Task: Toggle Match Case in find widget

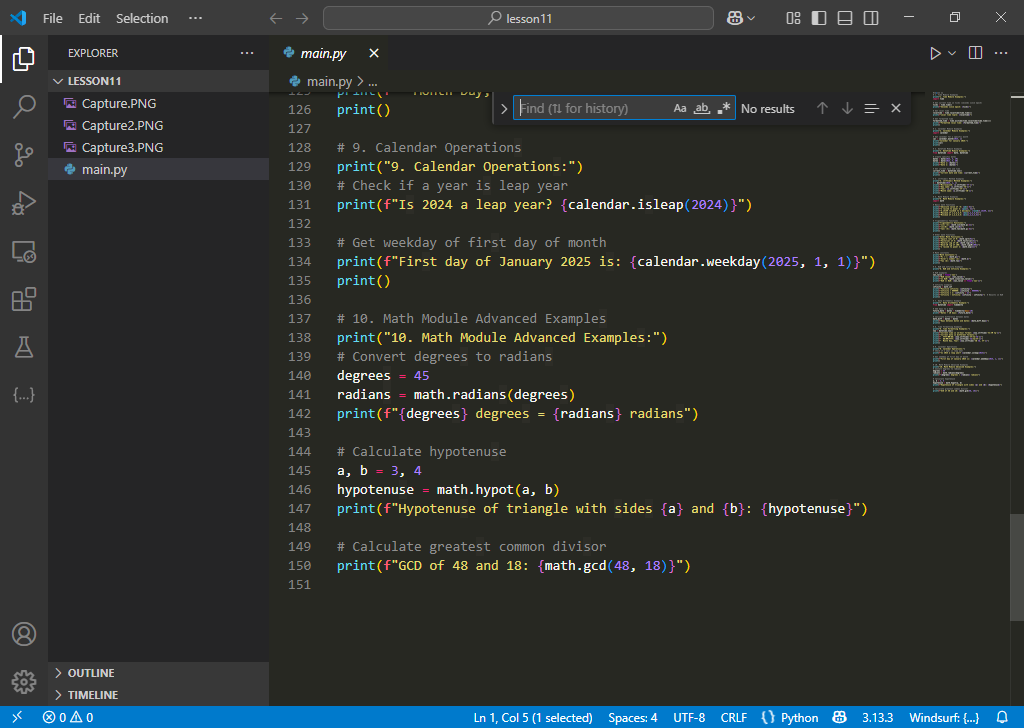Action: pos(680,108)
